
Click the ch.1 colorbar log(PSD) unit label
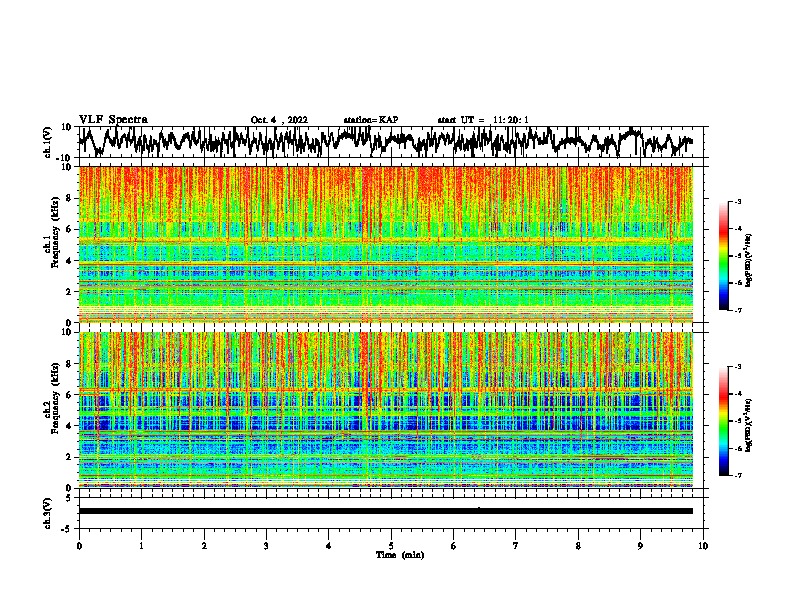pos(749,260)
